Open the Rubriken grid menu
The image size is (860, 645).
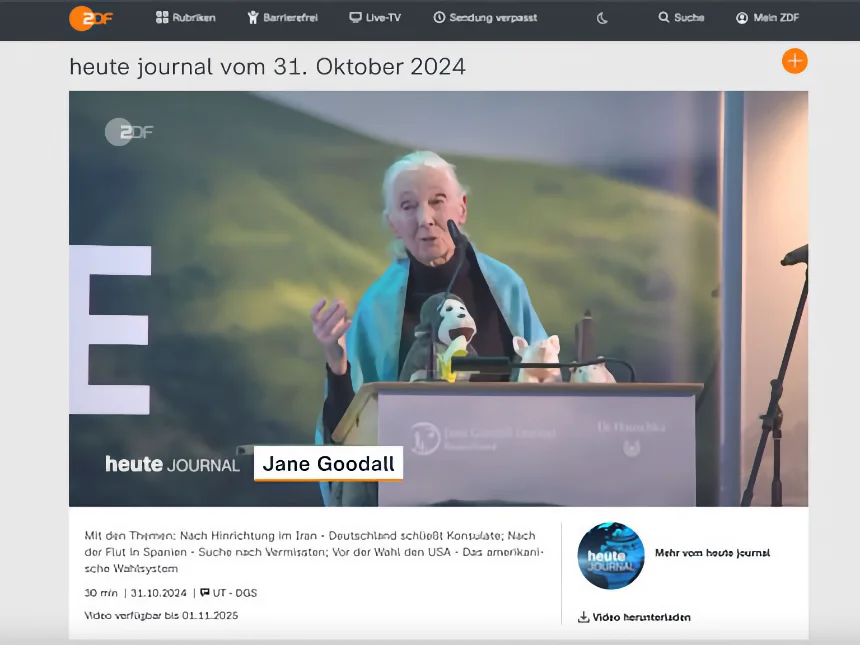pos(185,18)
